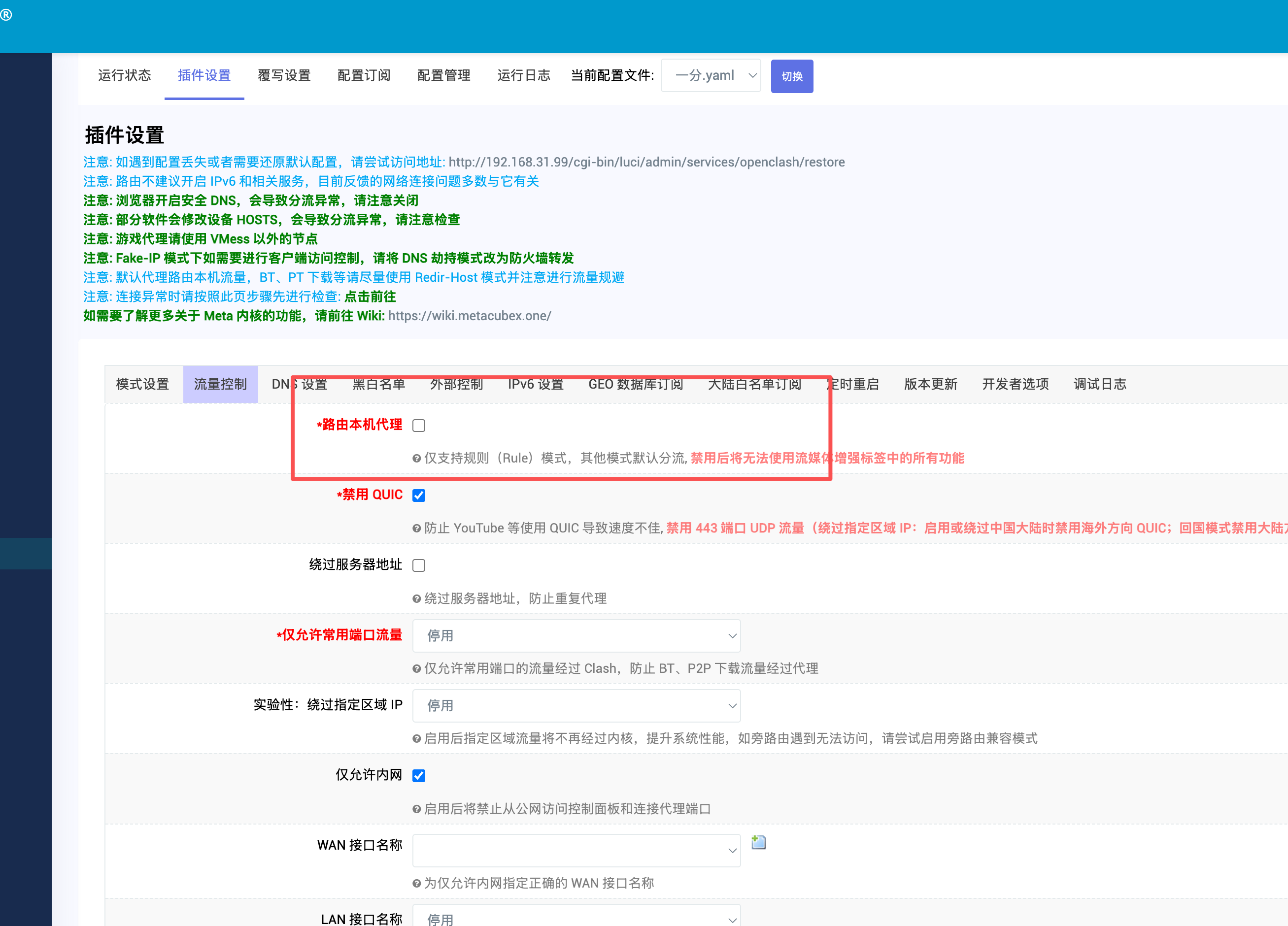Select the 插件设置 tab

pos(204,75)
